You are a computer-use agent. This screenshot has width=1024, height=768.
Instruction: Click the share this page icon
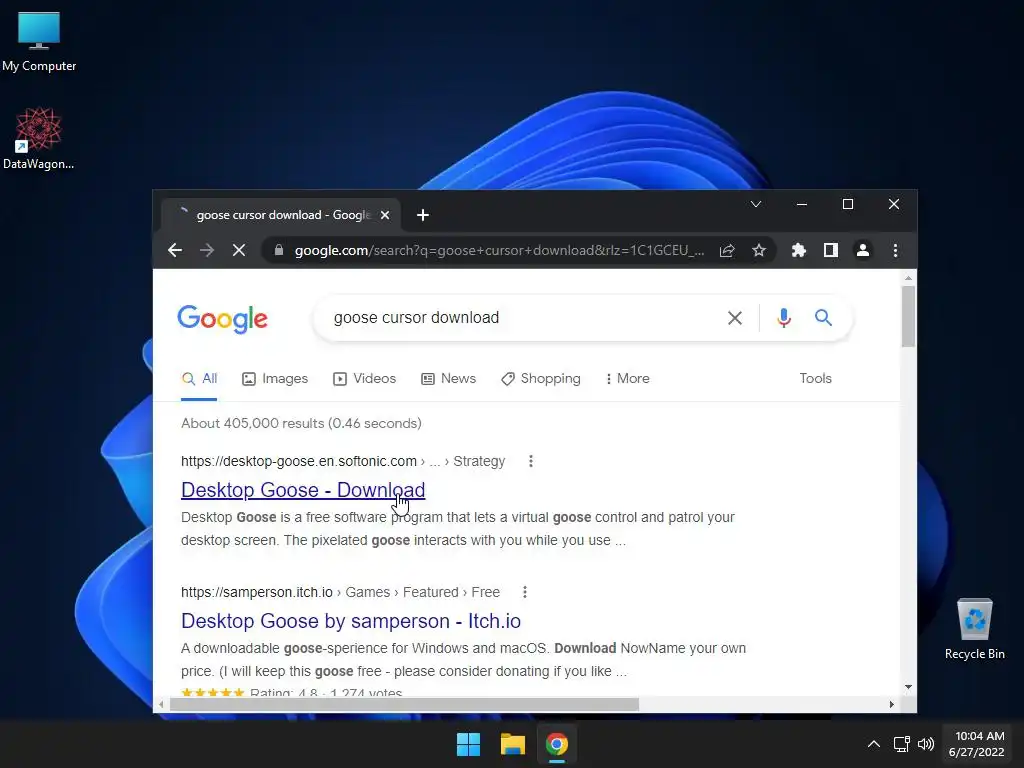pos(727,250)
